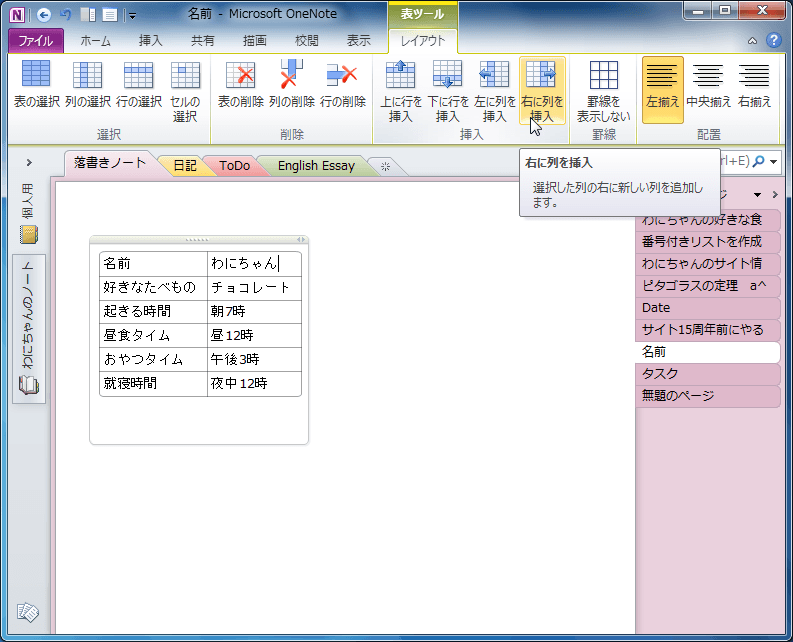Screen dimensions: 793x642
Task: Click the Full Page View icon
Action: [x=110, y=15]
